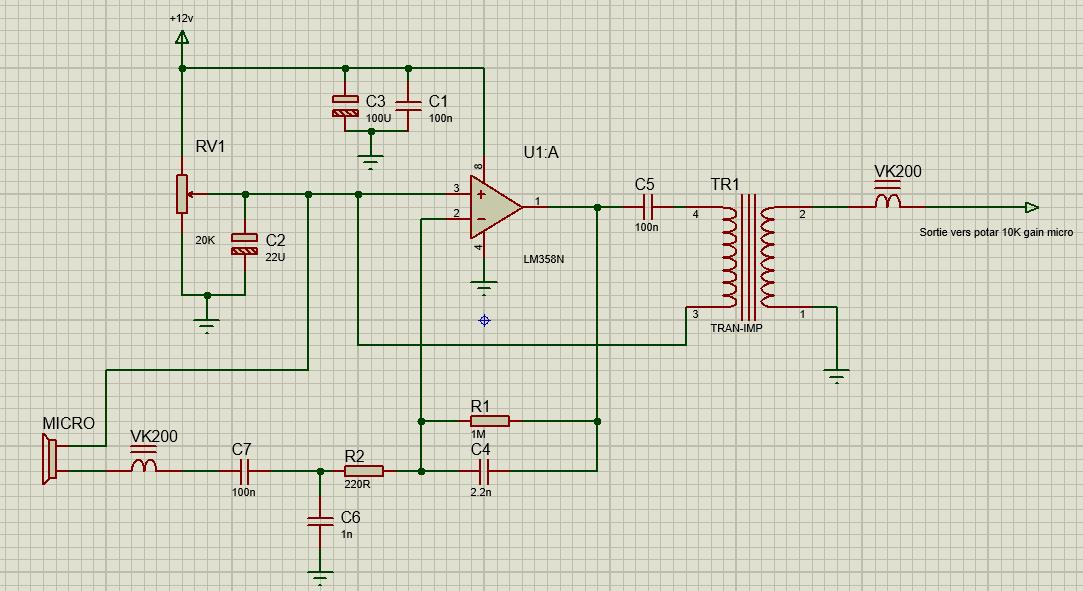Select the LM358N op-amp symbol U1:A
The width and height of the screenshot is (1083, 591).
pos(494,208)
